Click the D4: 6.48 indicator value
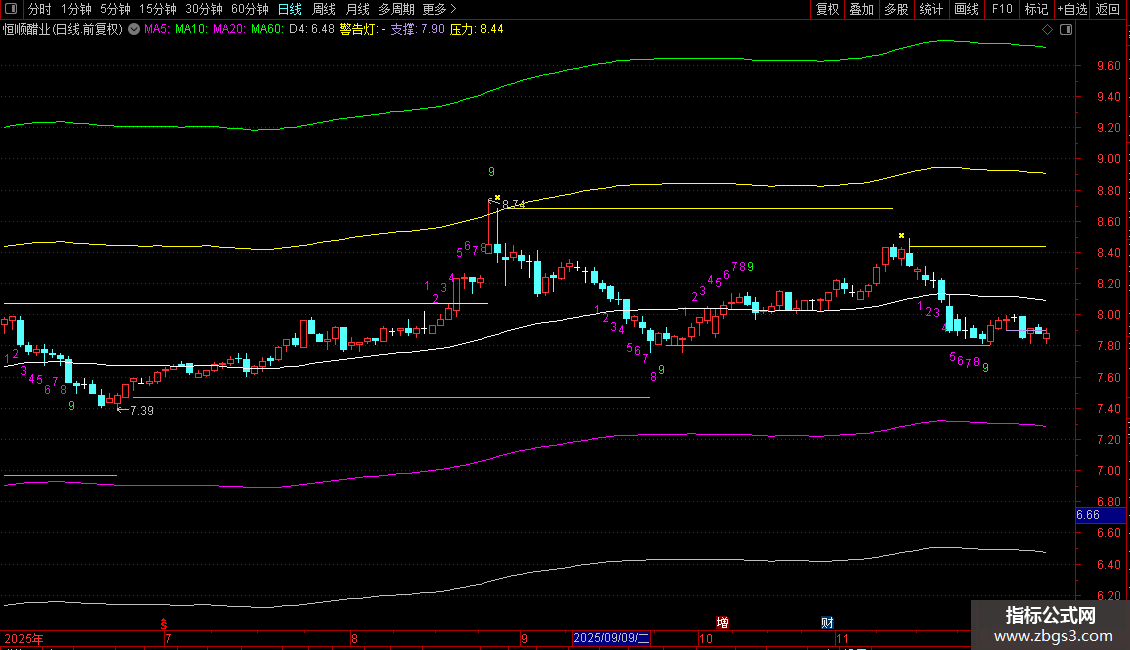The height and width of the screenshot is (650, 1130). 312,30
